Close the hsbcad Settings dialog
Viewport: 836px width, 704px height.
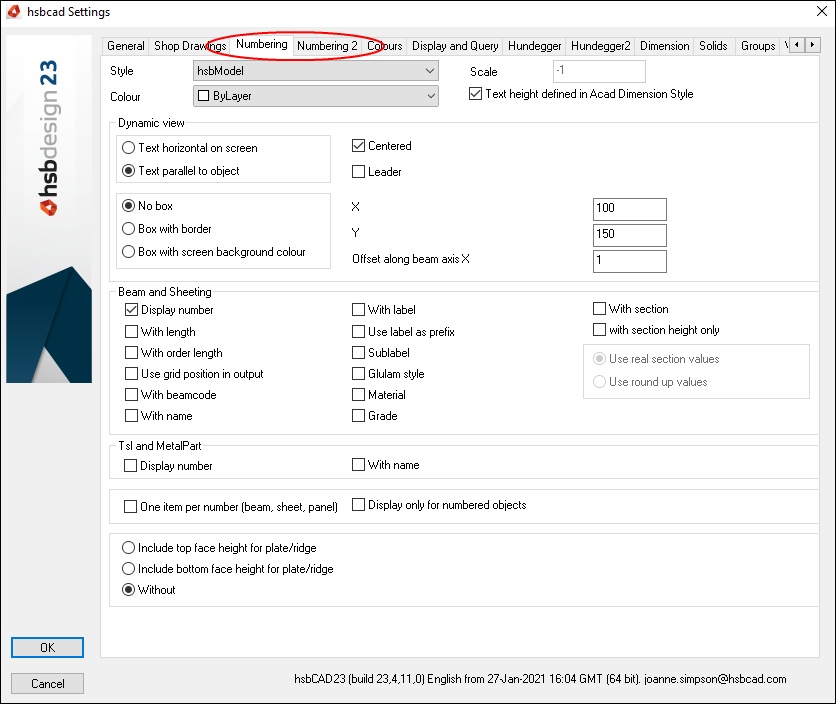[822, 11]
